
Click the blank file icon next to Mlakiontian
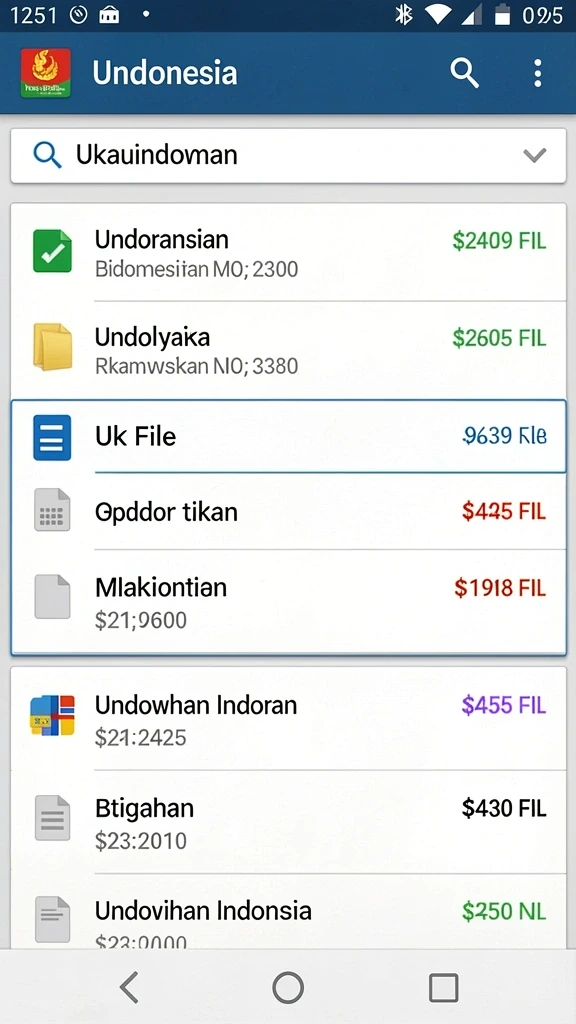52,596
